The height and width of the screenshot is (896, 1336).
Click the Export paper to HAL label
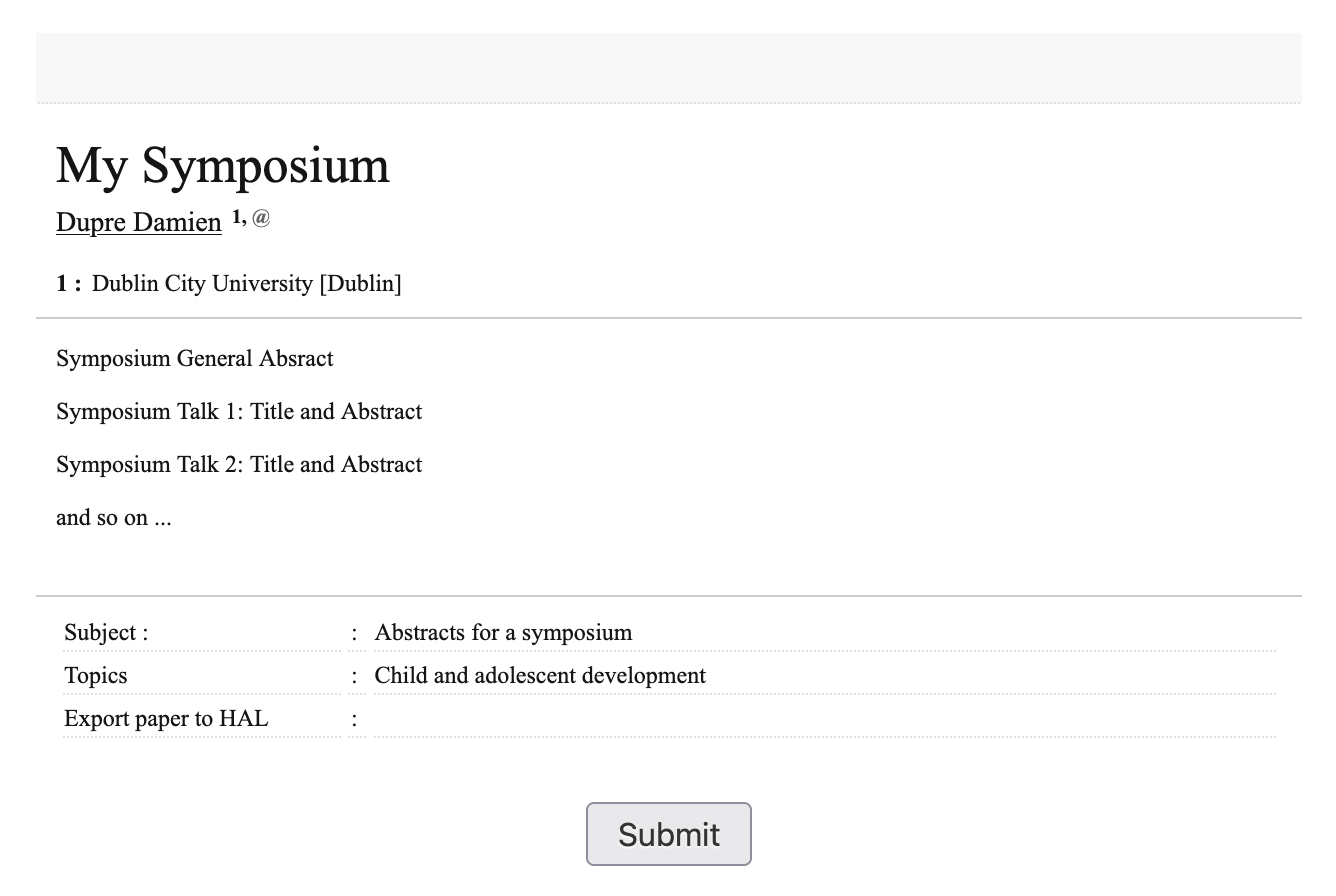166,718
